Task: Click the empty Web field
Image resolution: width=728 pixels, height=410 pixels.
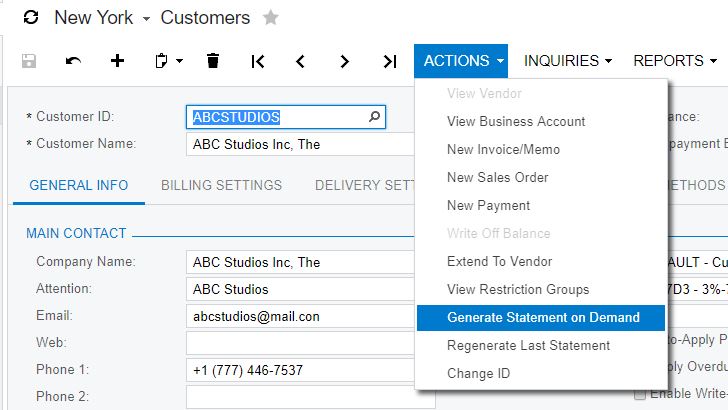Action: (300, 343)
